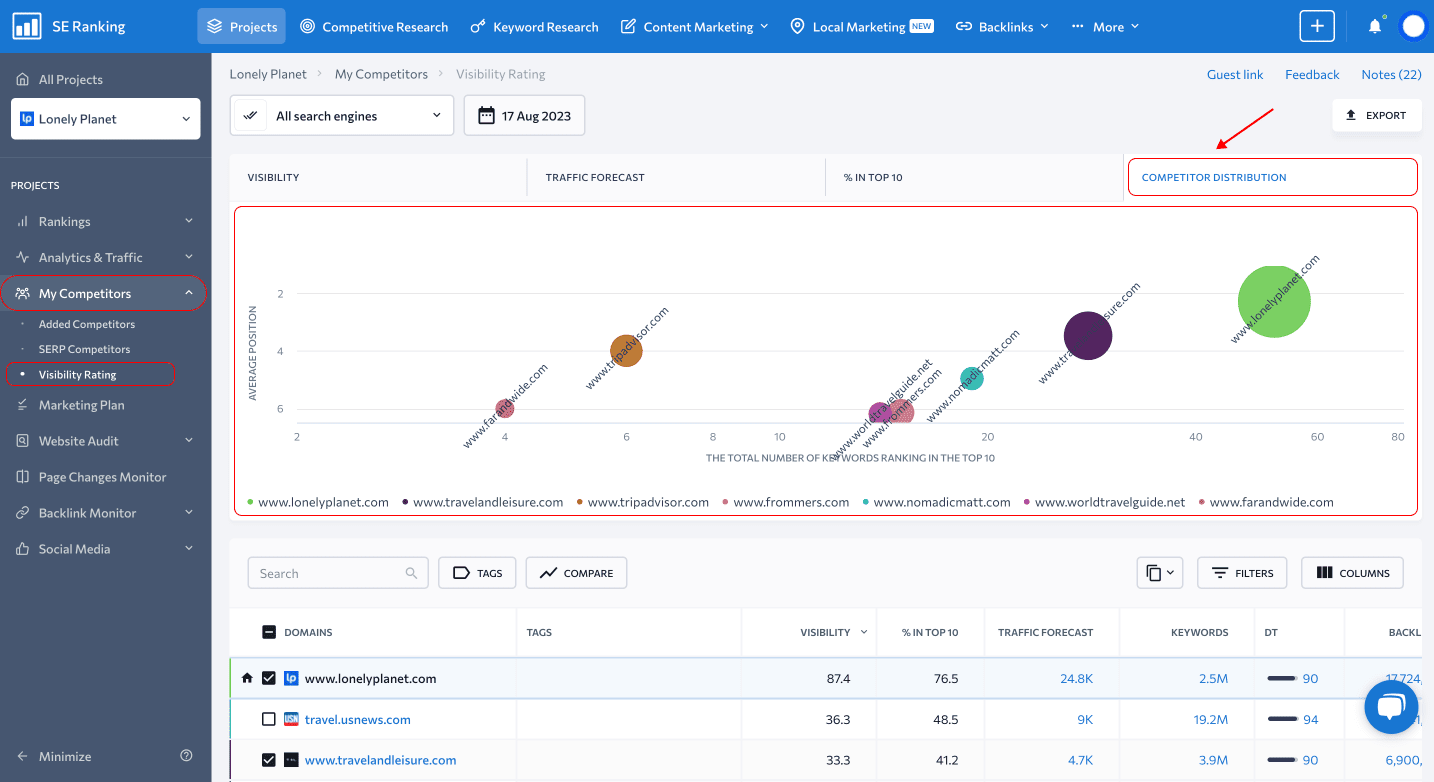Click the calendar icon in the date button

point(487,116)
